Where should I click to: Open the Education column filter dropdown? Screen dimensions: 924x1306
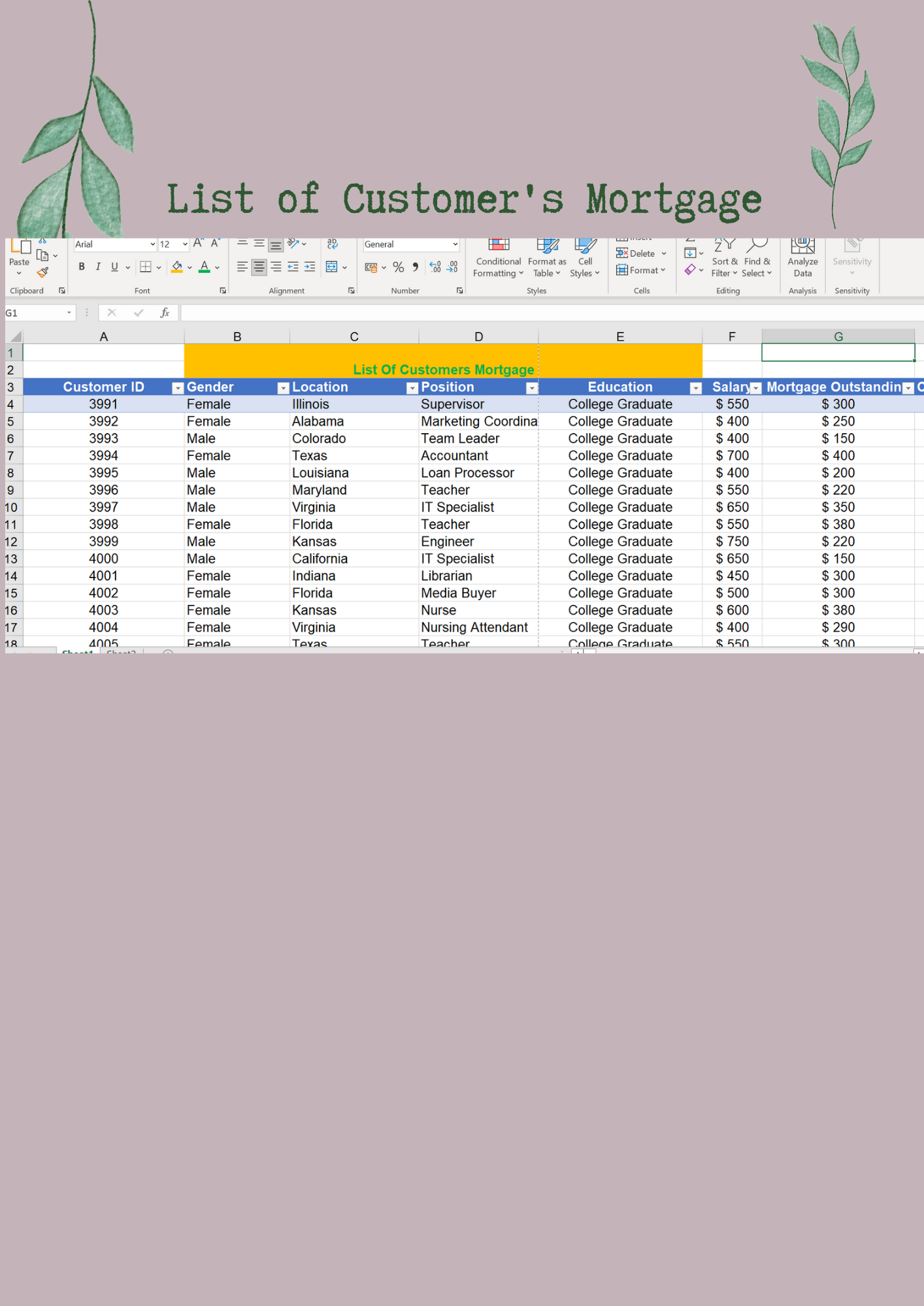696,388
